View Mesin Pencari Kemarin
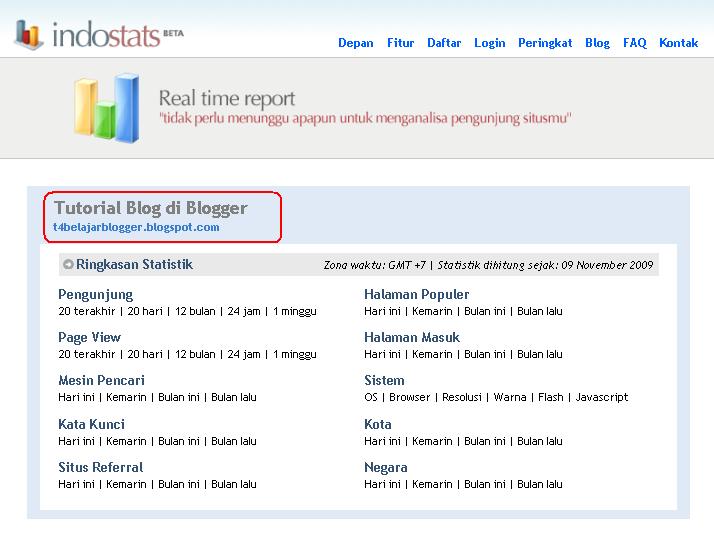This screenshot has width=714, height=535. point(126,397)
